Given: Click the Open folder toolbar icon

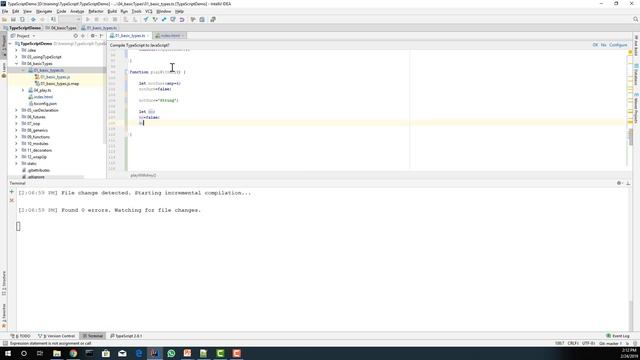Looking at the screenshot, I should pos(4,20).
